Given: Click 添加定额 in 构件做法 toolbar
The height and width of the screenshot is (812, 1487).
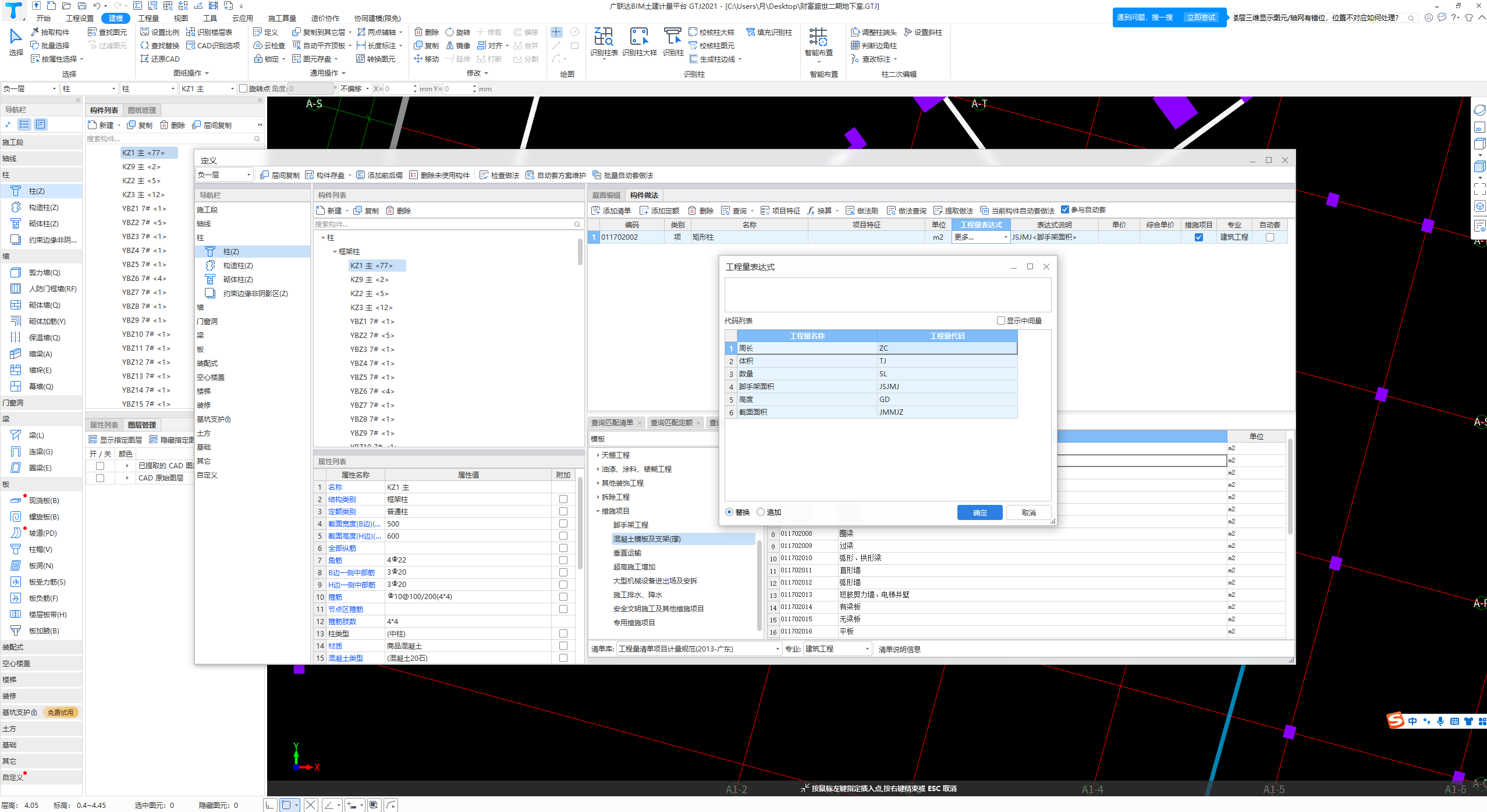Looking at the screenshot, I should click(x=659, y=211).
